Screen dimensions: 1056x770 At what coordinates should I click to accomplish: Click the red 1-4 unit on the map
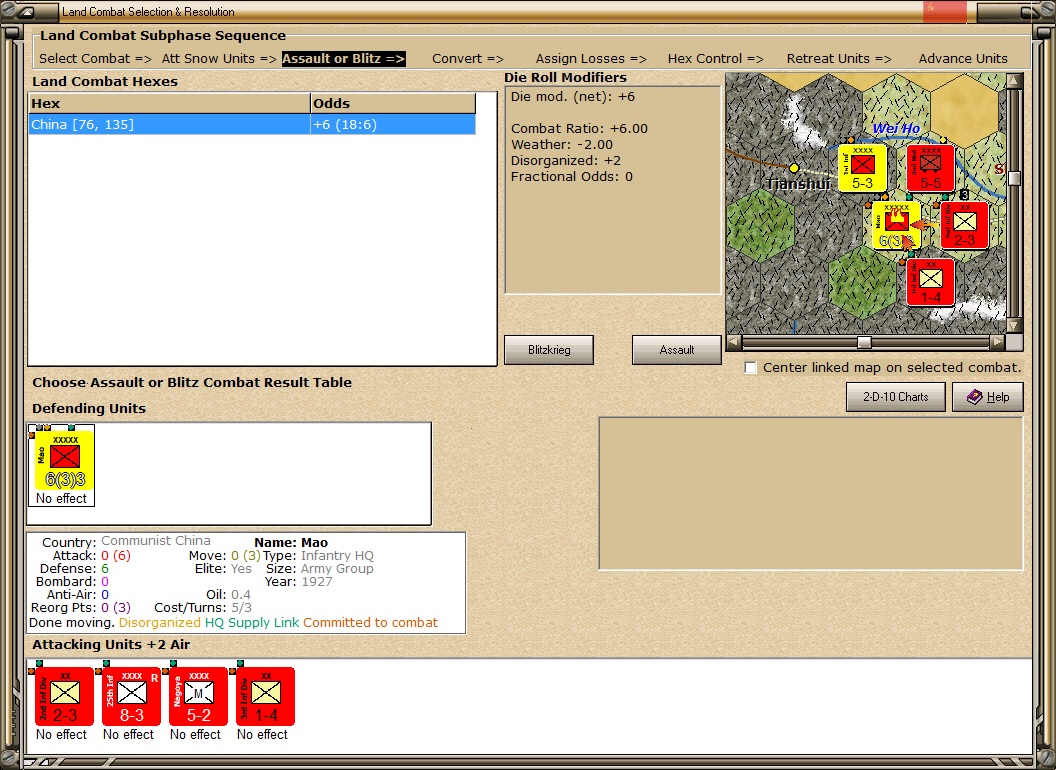click(x=930, y=282)
